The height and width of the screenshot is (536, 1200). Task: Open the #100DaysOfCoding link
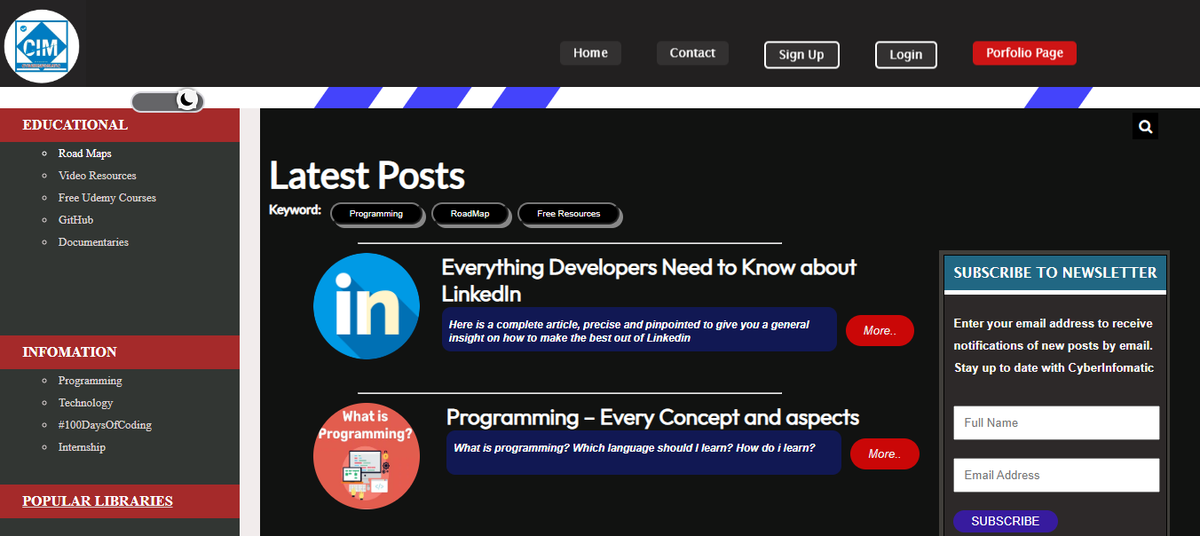point(105,425)
